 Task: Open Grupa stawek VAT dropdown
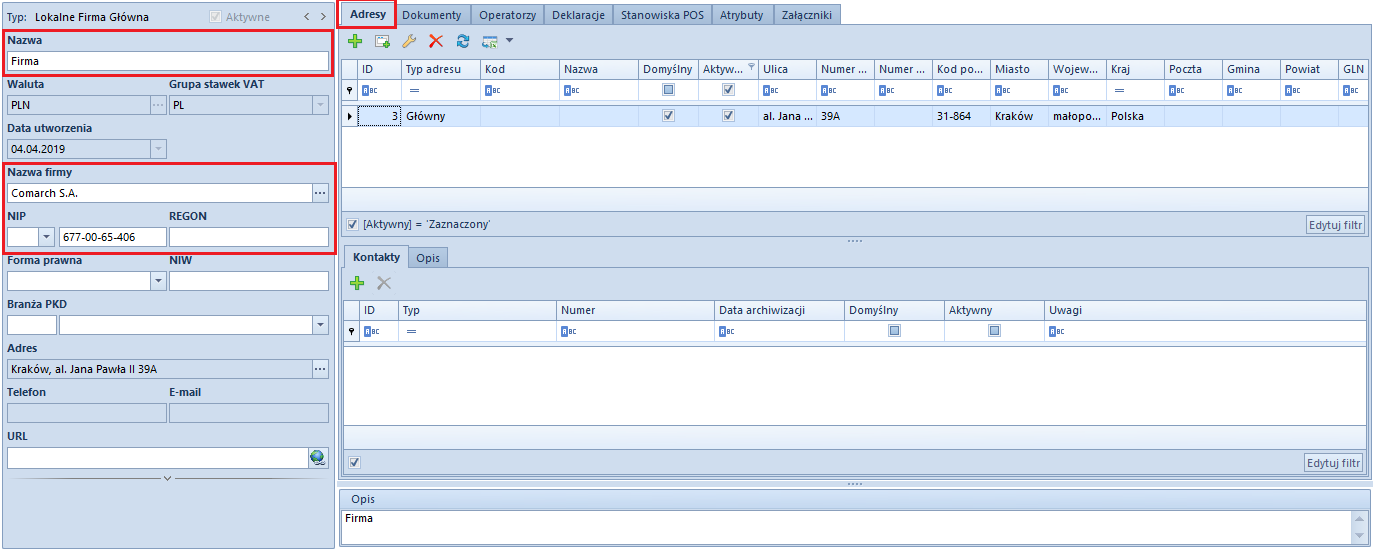coord(320,104)
